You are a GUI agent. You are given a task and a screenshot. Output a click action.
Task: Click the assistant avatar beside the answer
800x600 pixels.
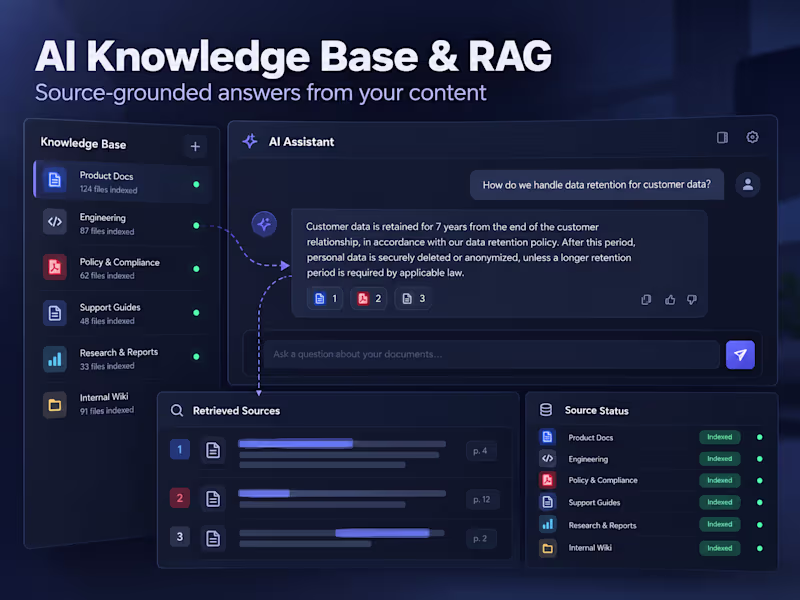[x=264, y=224]
